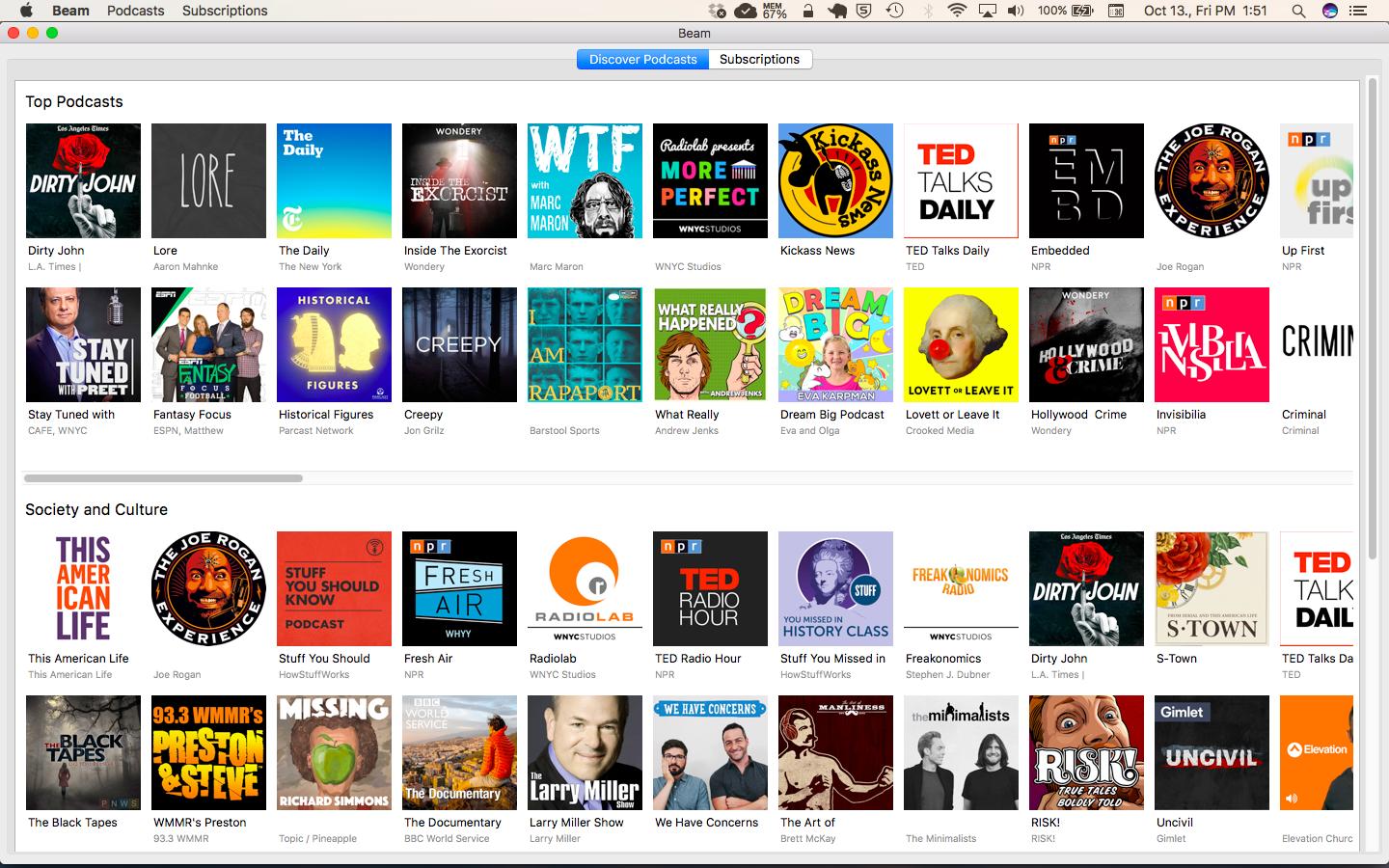The image size is (1389, 868).
Task: Open the Wi-Fi status menu
Action: pos(957,11)
